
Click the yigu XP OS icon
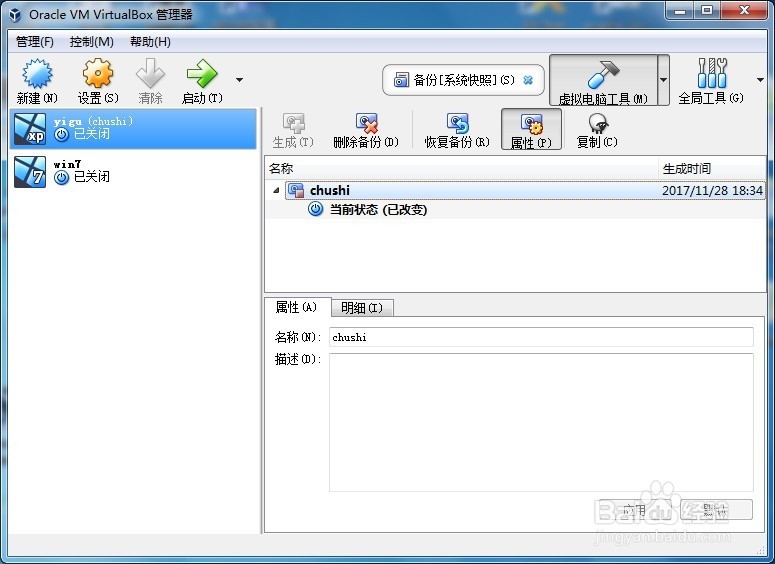coord(30,129)
